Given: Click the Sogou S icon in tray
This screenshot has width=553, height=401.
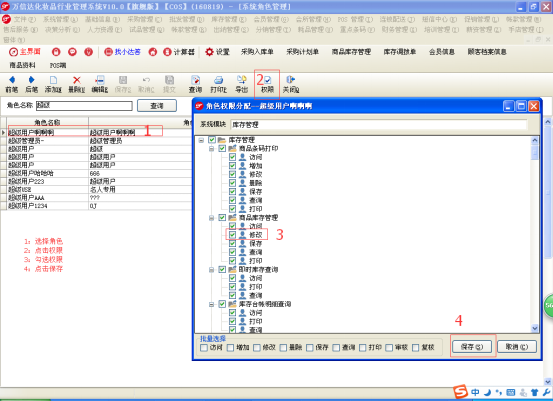Looking at the screenshot, I should pos(460,391).
